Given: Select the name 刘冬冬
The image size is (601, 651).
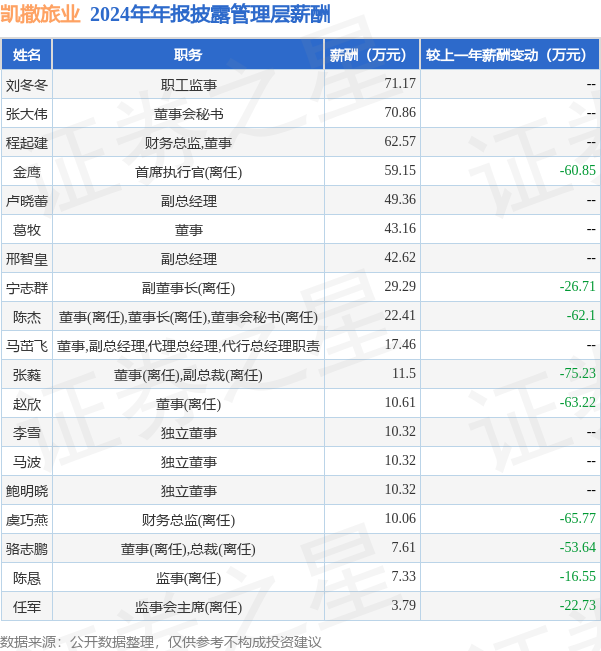Looking at the screenshot, I should [27, 85].
